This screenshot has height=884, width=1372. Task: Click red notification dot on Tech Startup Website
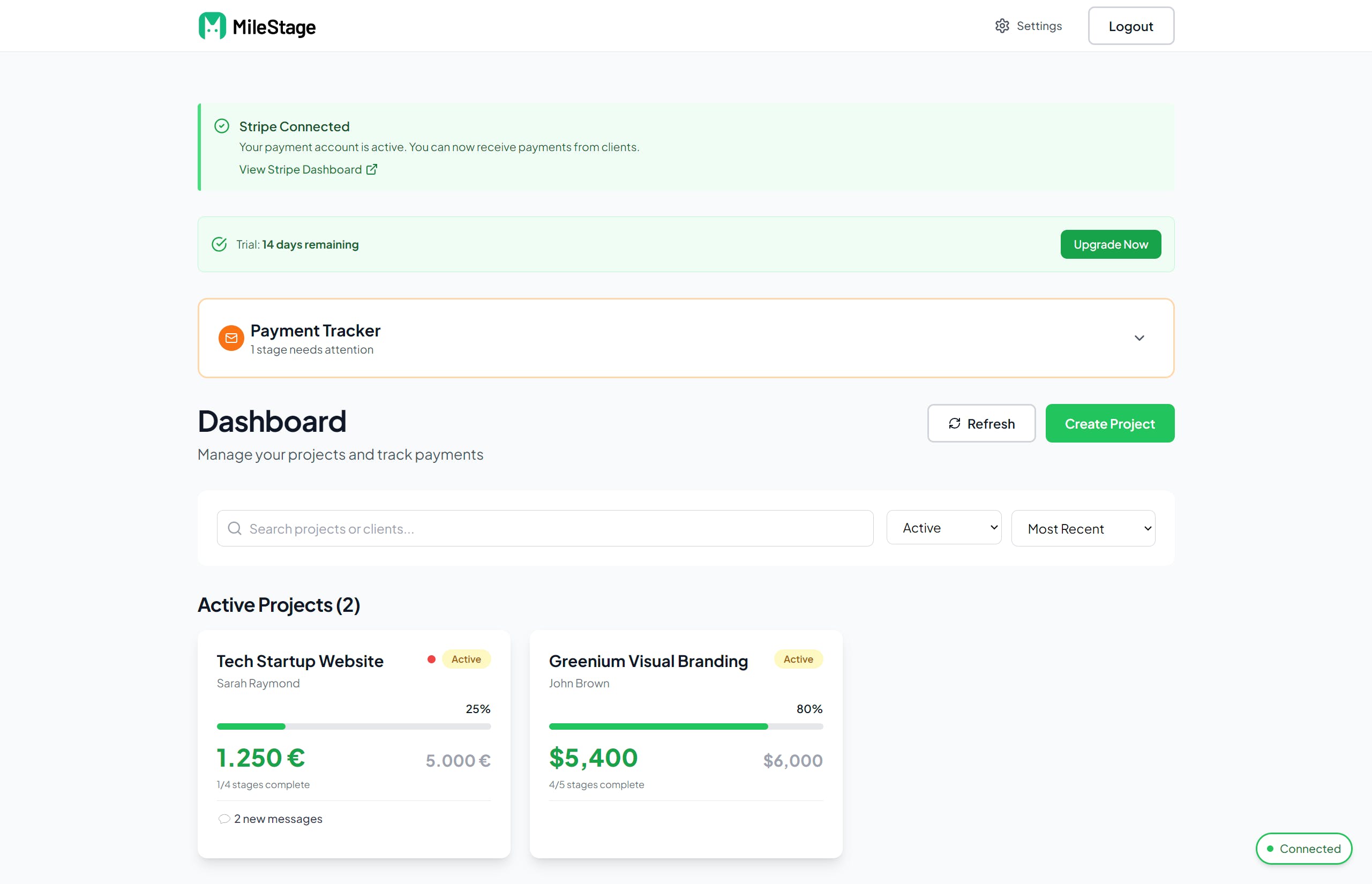(431, 659)
